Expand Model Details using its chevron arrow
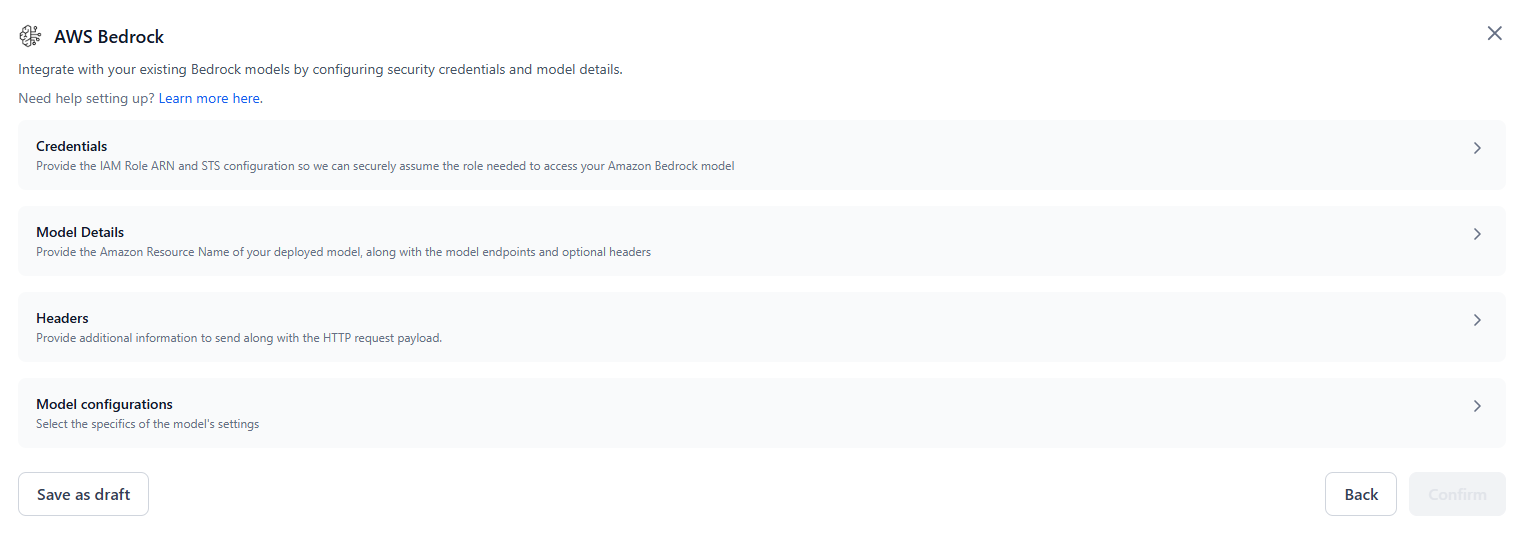 (x=1477, y=234)
